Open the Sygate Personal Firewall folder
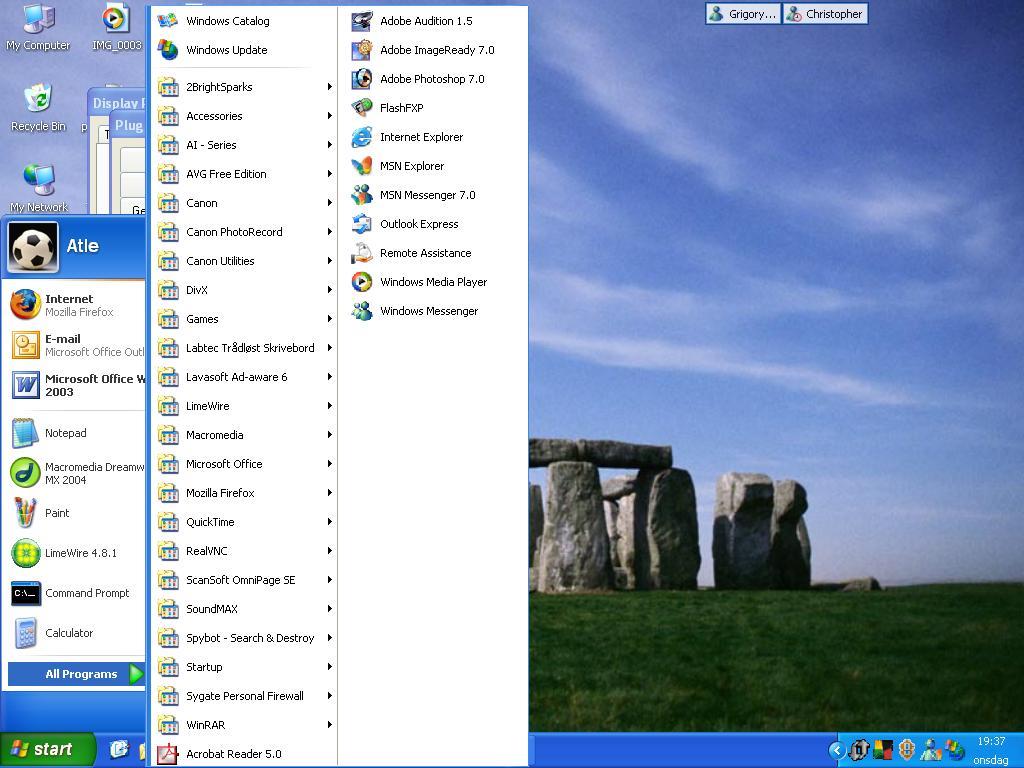 (244, 696)
